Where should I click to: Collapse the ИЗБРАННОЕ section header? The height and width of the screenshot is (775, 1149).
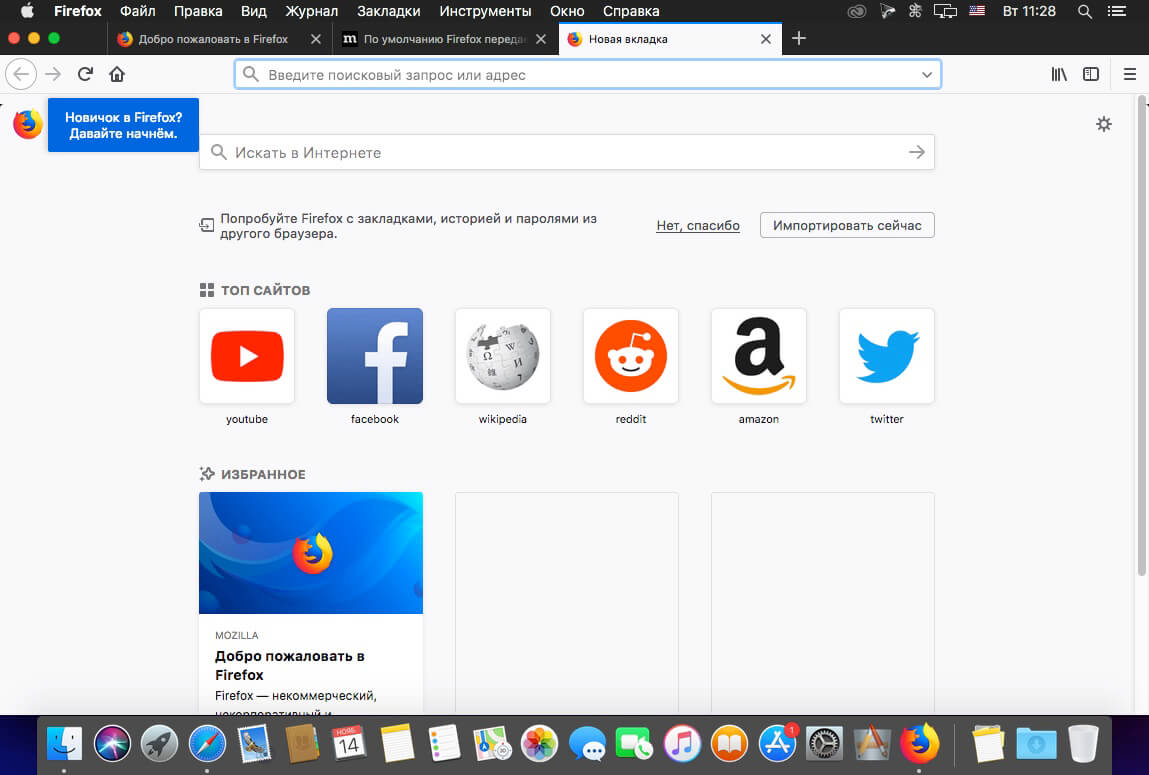click(x=253, y=474)
